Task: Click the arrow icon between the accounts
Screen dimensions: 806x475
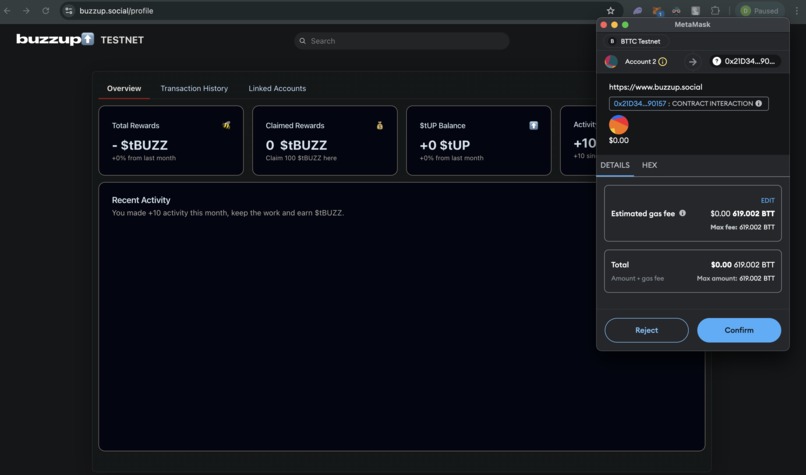Action: pos(692,62)
